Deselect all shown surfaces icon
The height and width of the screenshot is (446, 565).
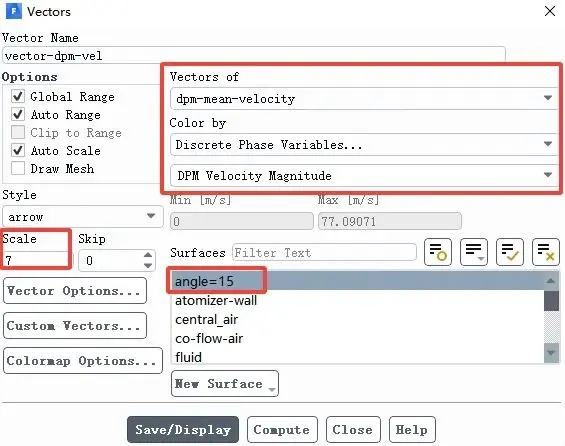point(546,252)
